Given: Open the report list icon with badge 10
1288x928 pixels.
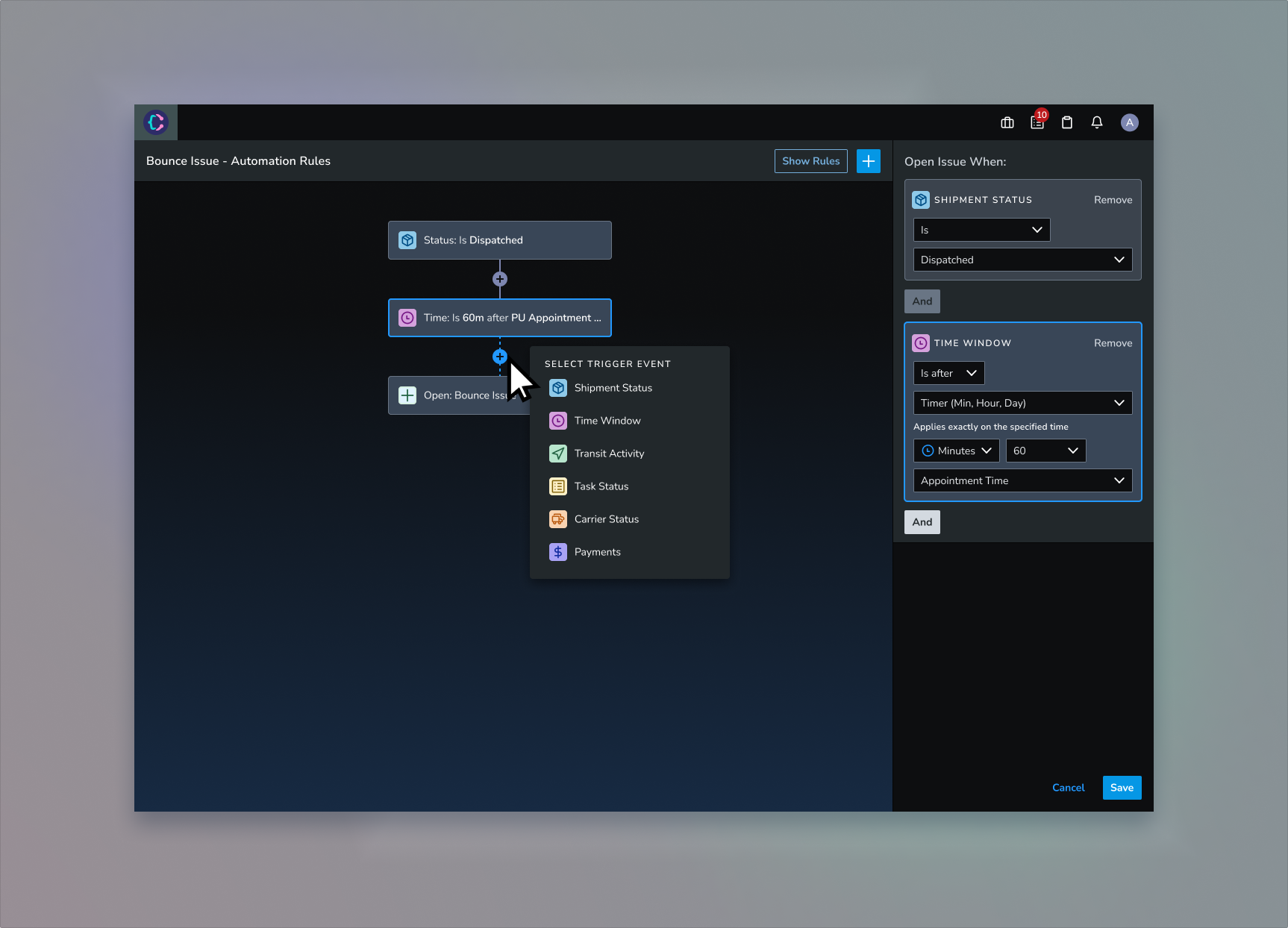Looking at the screenshot, I should (1037, 122).
